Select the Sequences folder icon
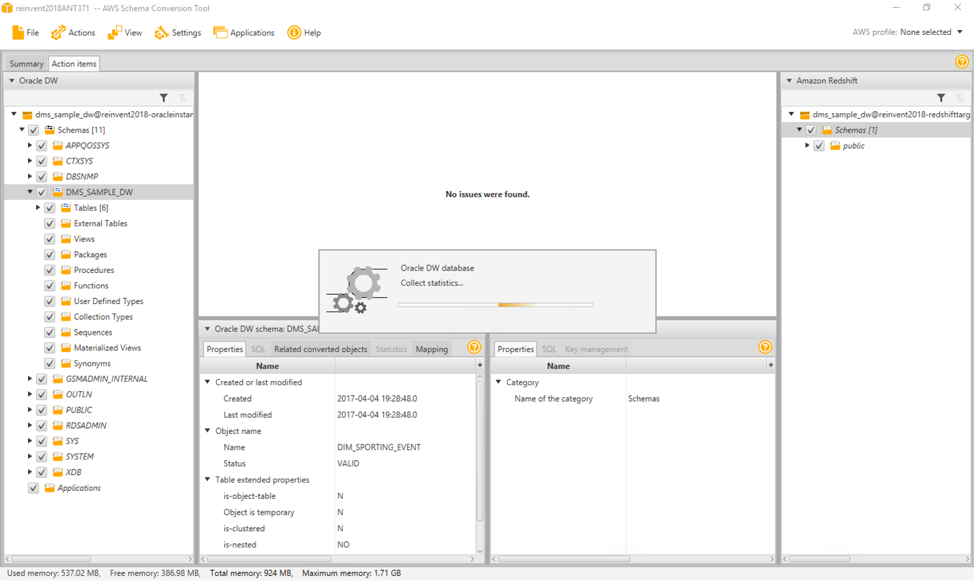Viewport: 974px width, 581px height. [x=66, y=332]
